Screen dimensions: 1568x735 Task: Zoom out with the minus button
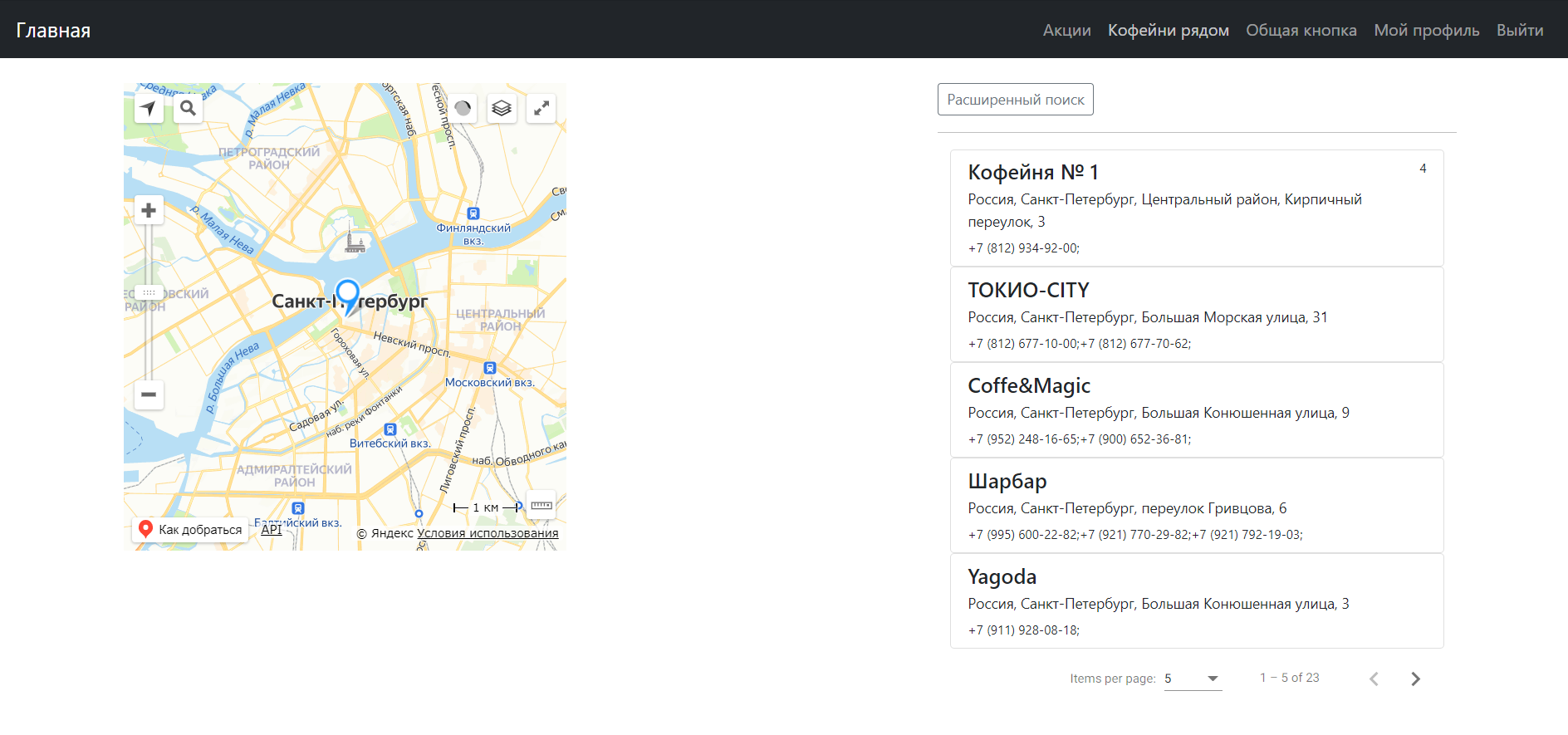(x=149, y=394)
